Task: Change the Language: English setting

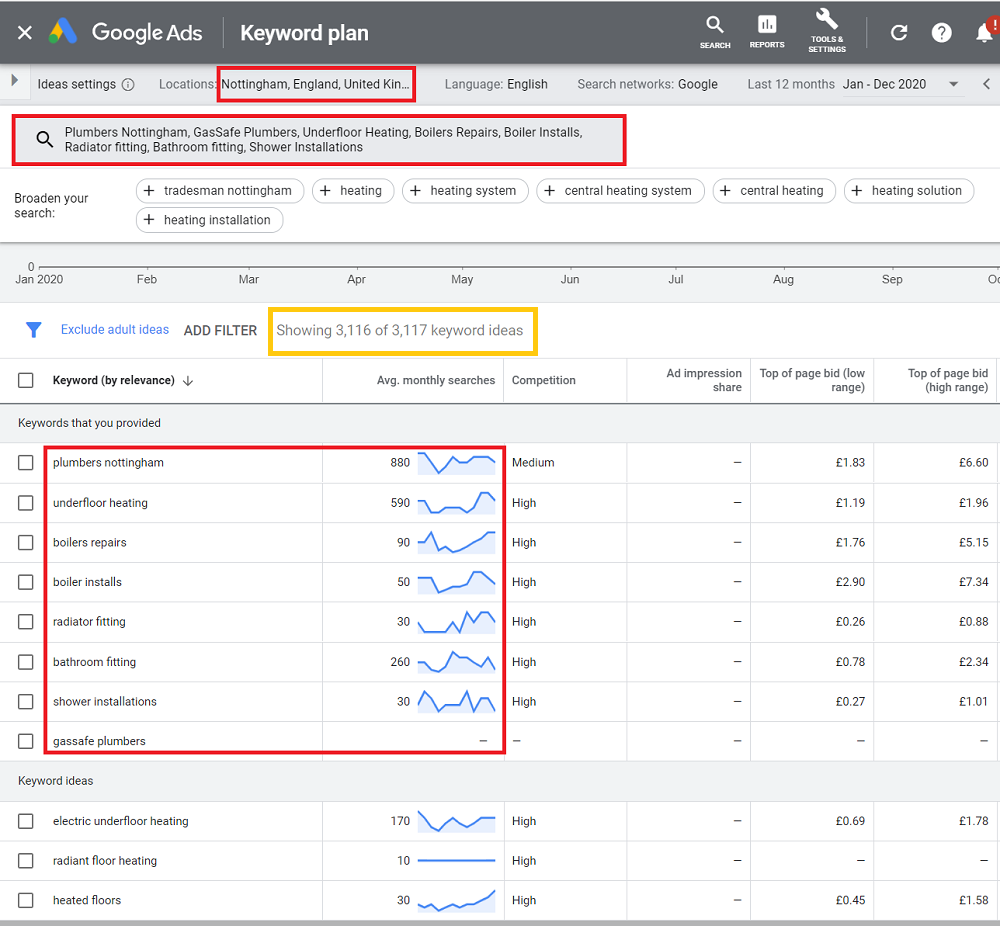Action: coord(496,84)
